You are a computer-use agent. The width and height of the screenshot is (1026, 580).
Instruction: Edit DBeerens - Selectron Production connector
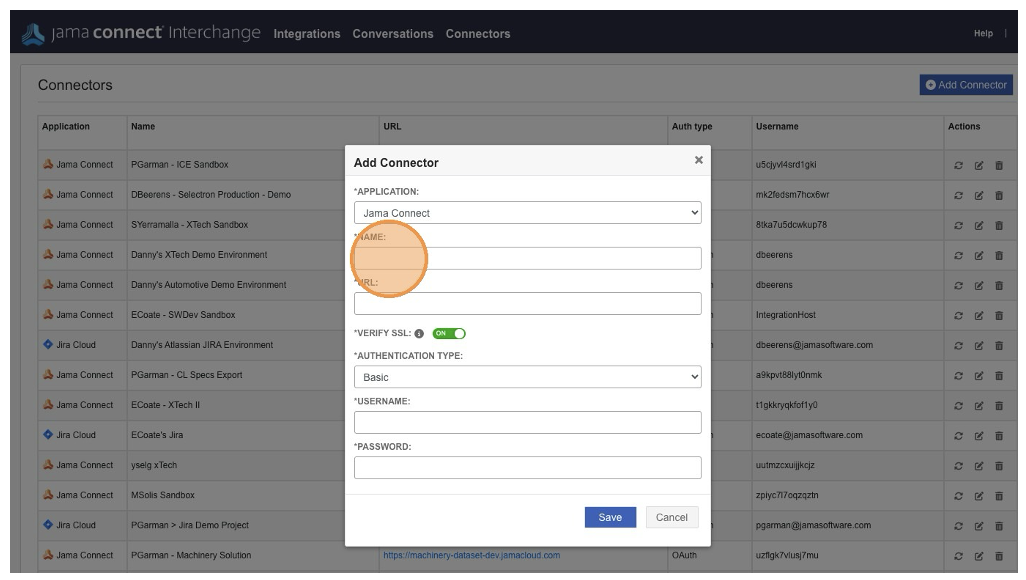click(x=979, y=195)
